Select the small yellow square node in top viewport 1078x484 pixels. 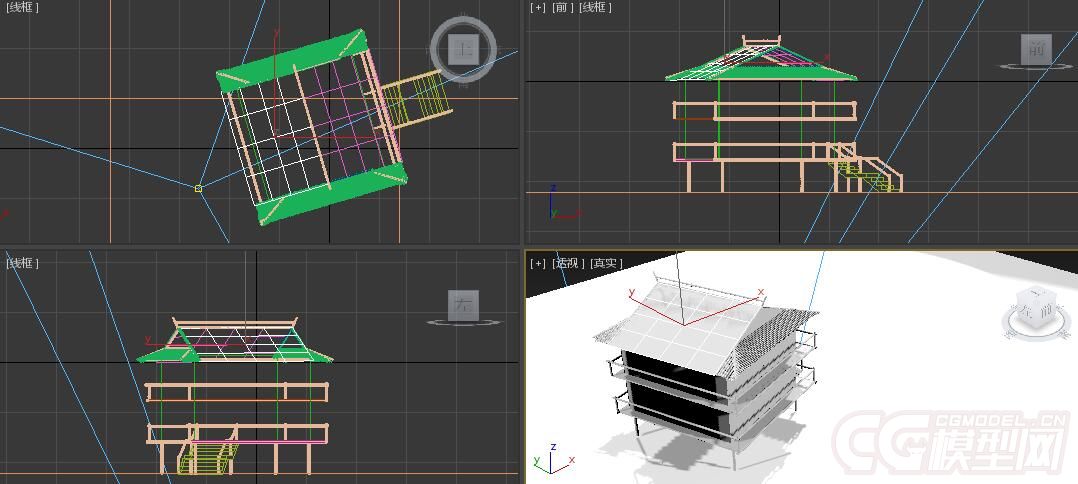click(x=199, y=188)
